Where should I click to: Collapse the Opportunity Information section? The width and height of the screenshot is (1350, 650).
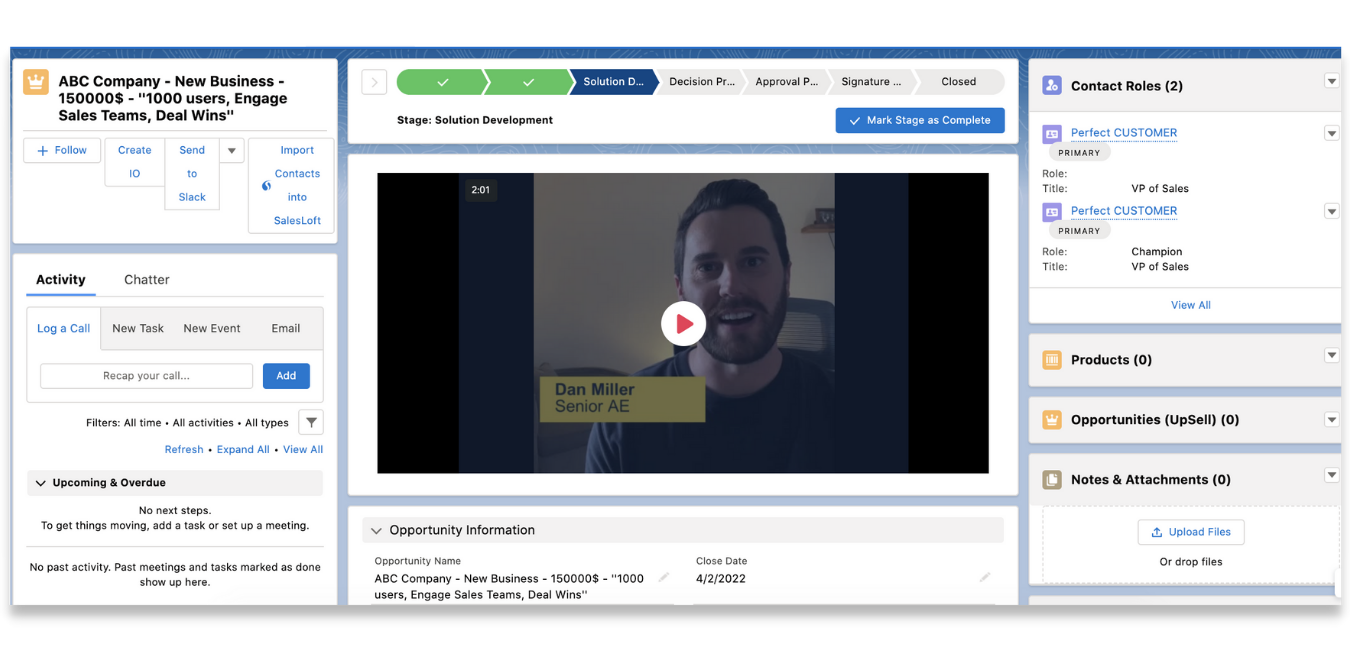click(x=376, y=530)
